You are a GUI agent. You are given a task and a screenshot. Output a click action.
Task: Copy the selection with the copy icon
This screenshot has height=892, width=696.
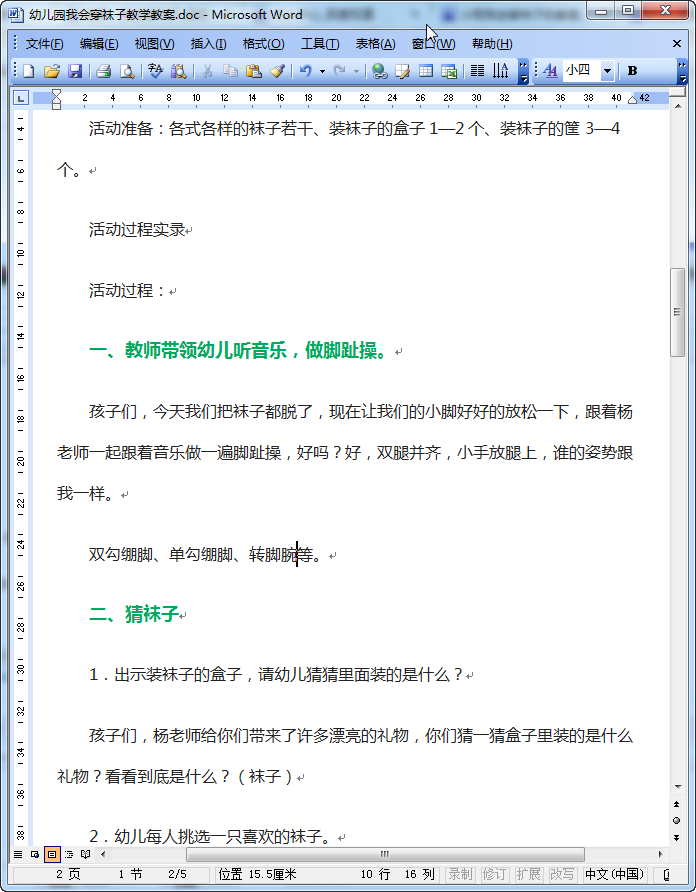[x=230, y=71]
